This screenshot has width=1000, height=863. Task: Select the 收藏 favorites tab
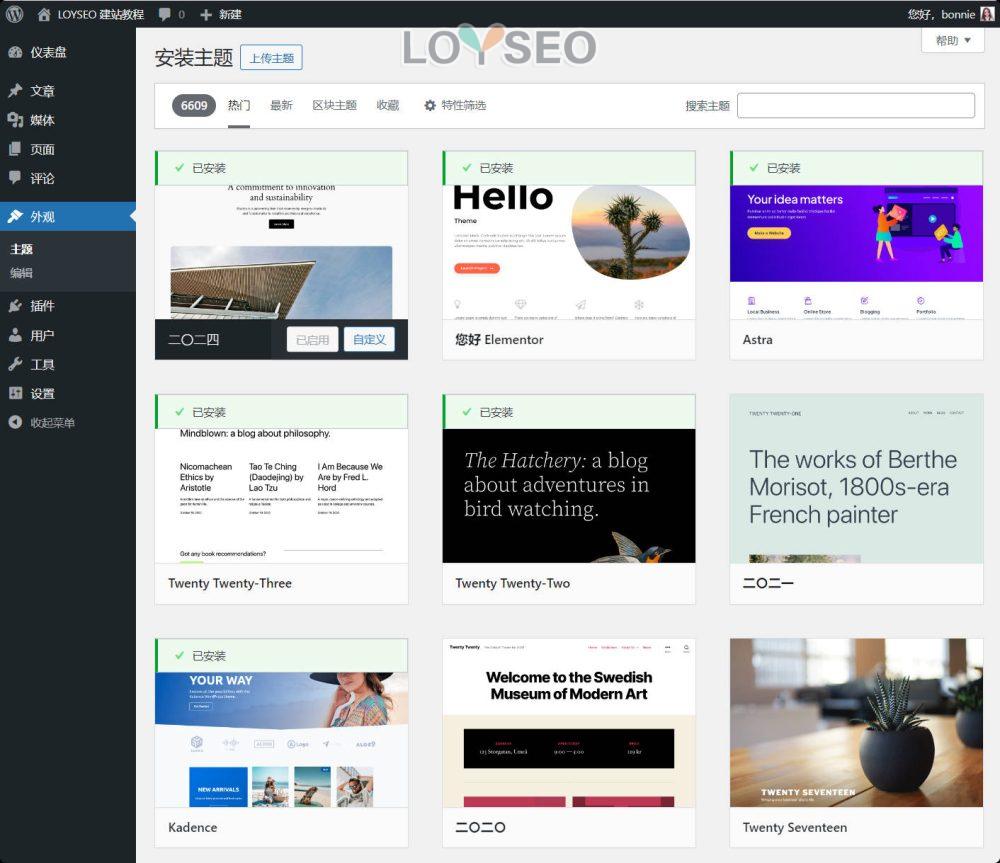(387, 105)
